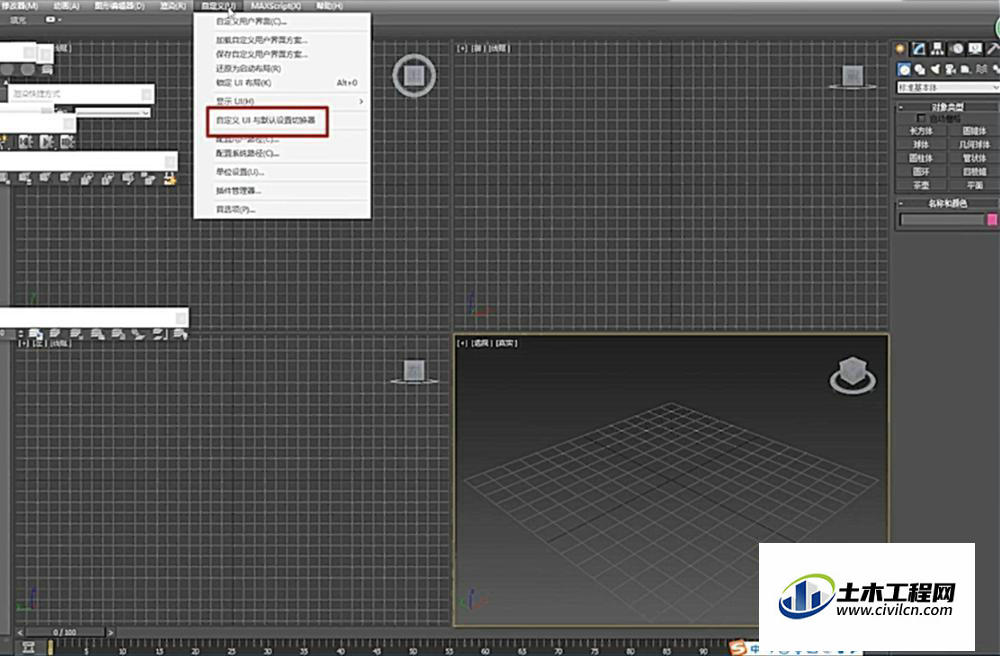The image size is (1000, 656).
Task: Collapse the 对象类型 rollout
Action: point(947,106)
